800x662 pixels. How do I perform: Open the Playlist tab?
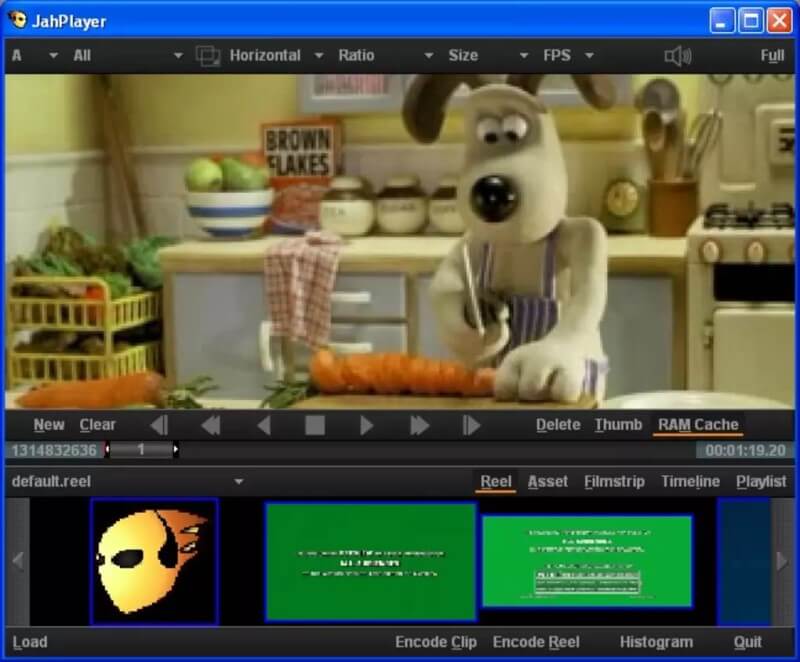tap(761, 482)
